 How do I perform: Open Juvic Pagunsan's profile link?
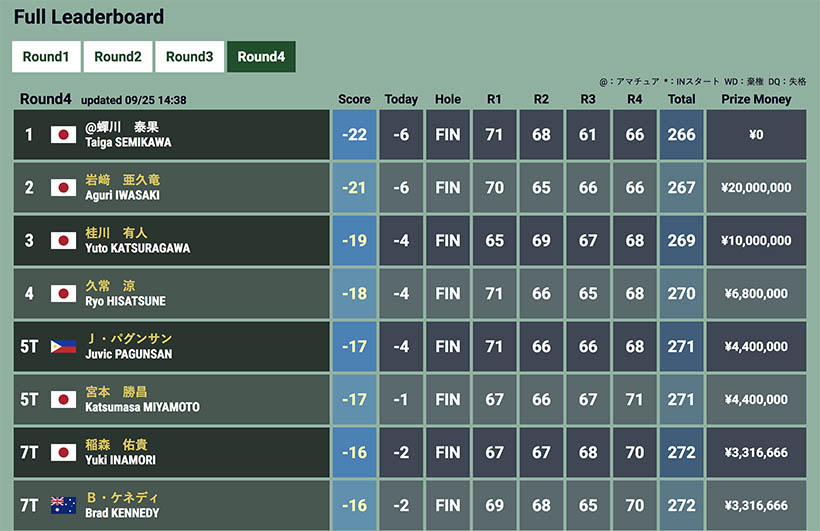128,347
